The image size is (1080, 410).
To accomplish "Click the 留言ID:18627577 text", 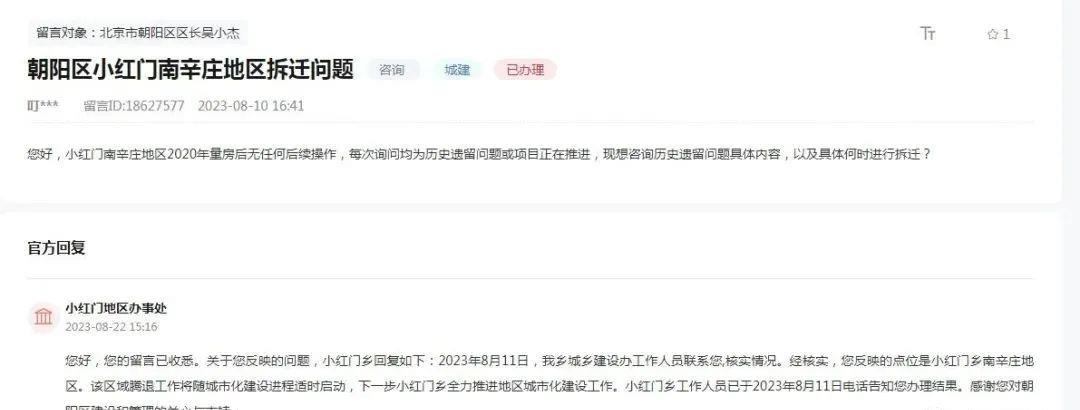I will [134, 106].
